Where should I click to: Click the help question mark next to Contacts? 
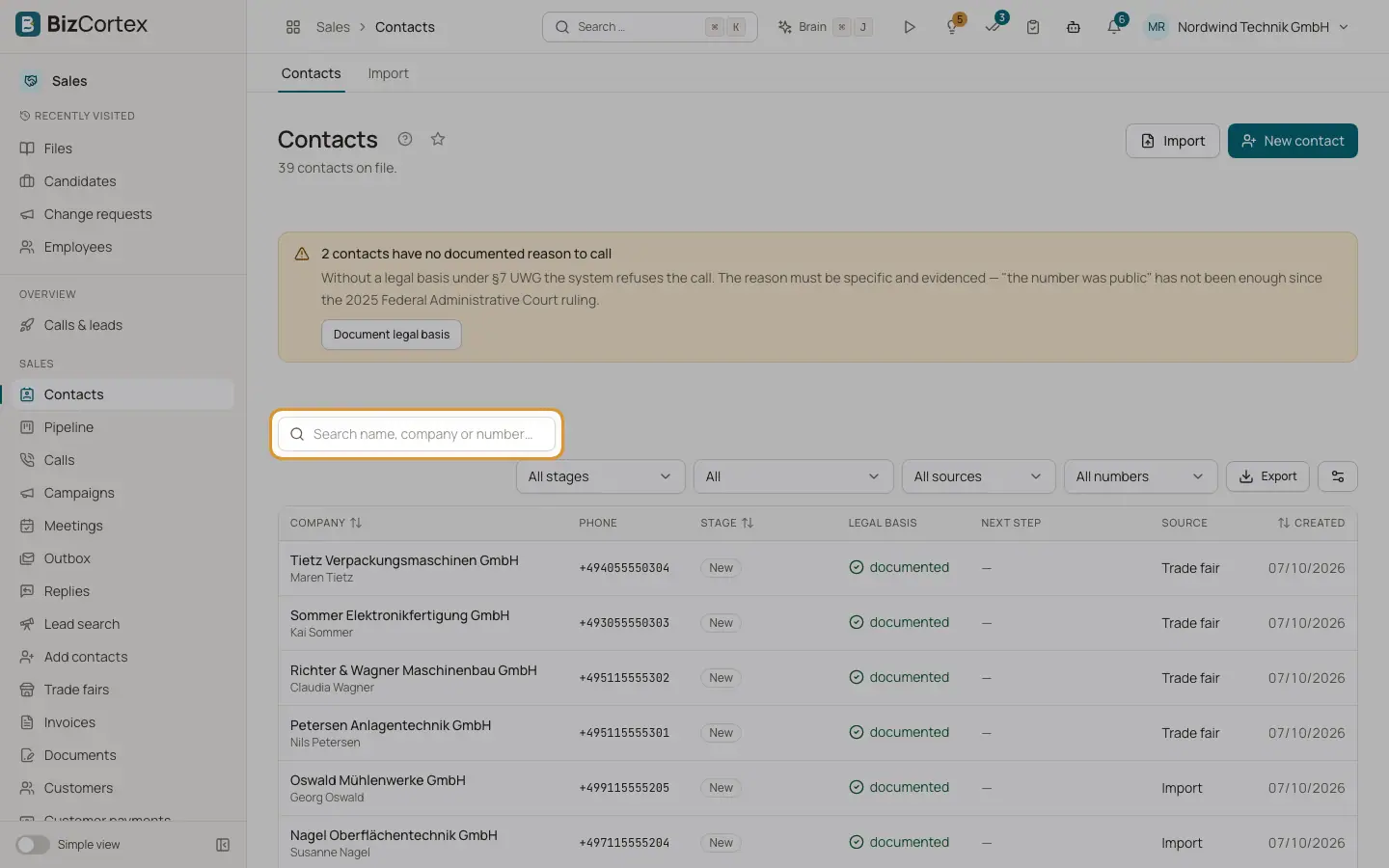click(x=405, y=139)
